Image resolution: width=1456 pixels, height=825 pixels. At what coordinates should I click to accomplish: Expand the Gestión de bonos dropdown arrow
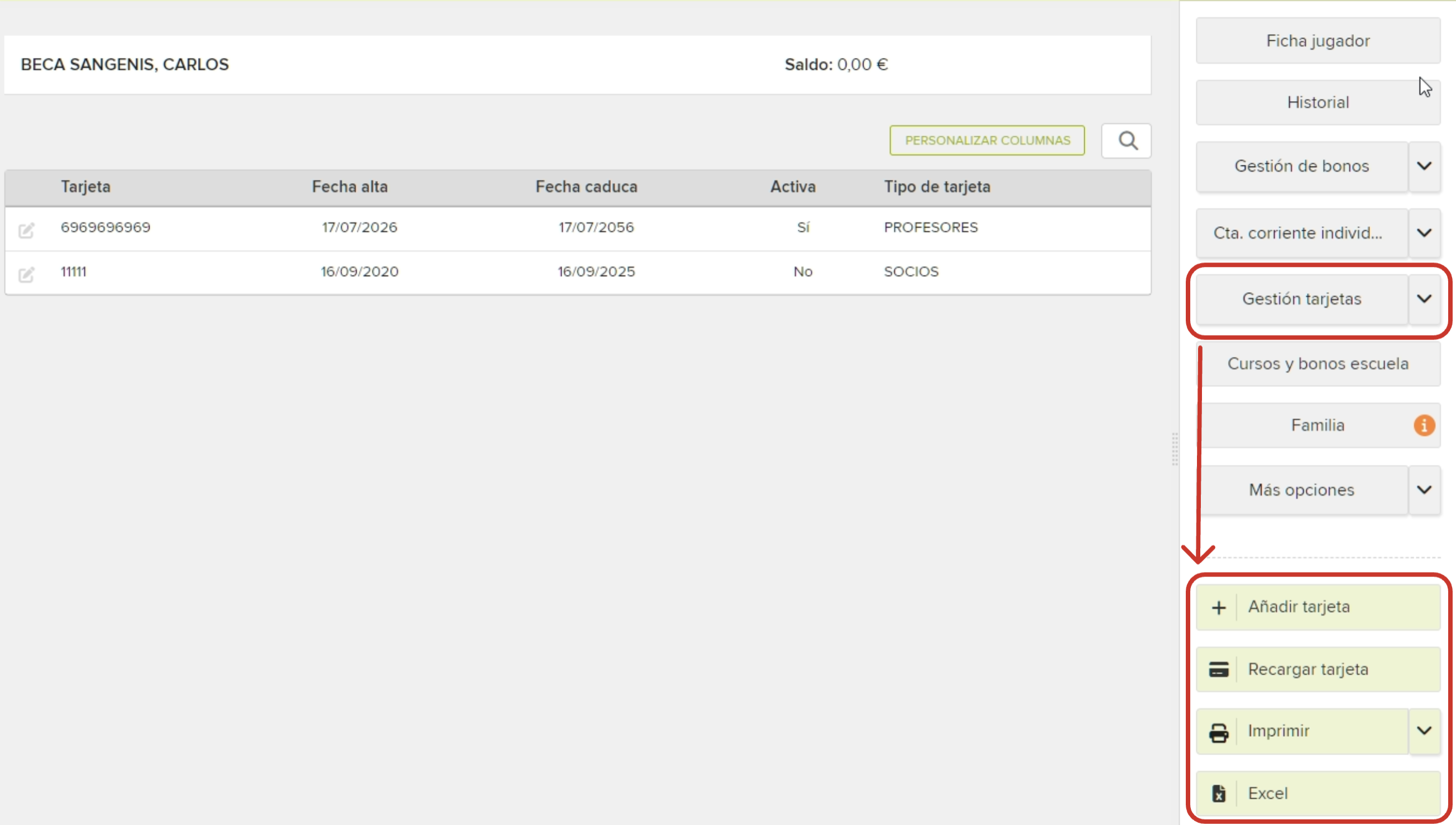click(x=1425, y=166)
